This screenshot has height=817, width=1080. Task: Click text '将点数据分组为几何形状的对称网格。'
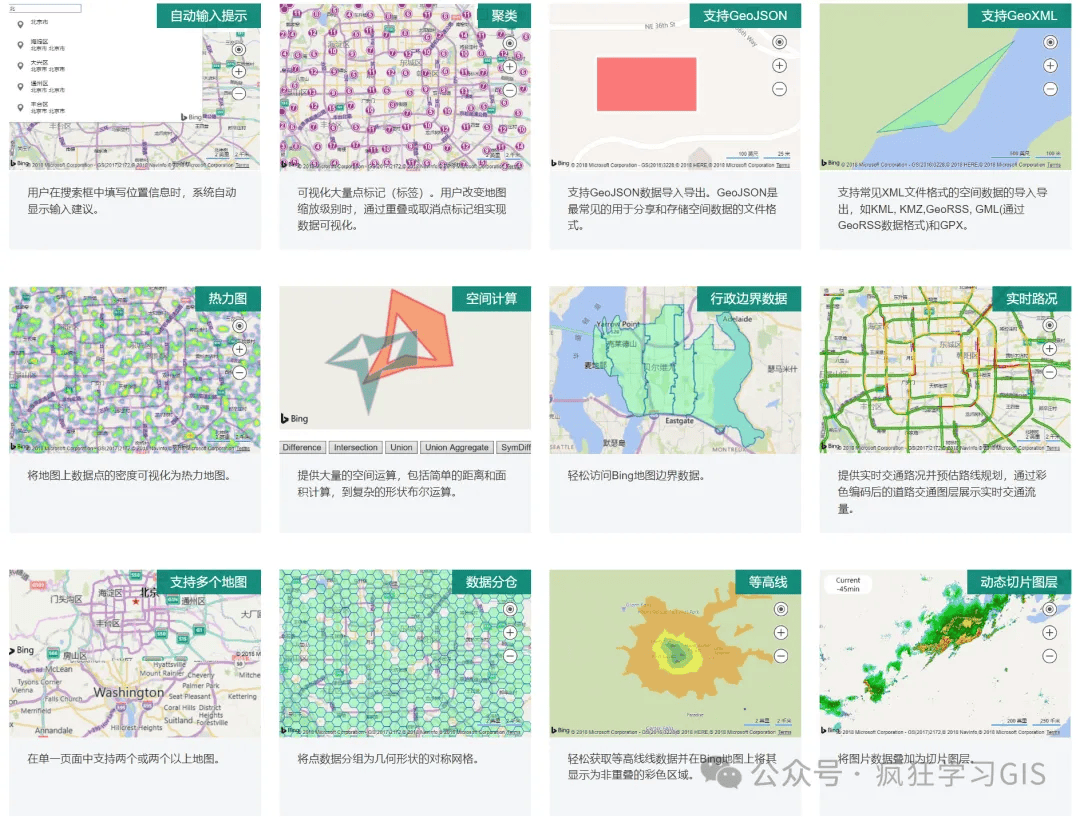[388, 758]
